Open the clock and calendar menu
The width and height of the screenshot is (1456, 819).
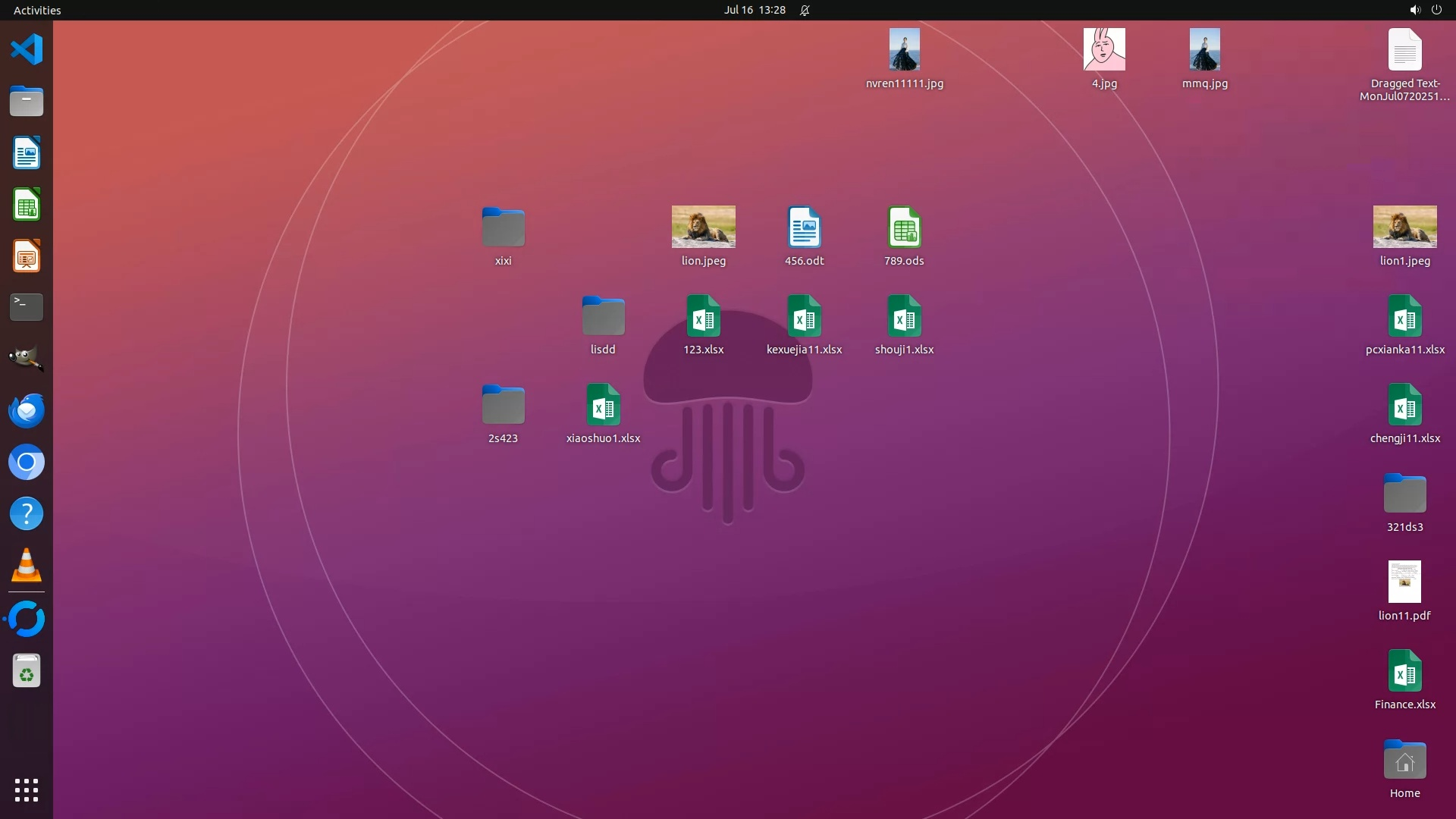point(754,10)
